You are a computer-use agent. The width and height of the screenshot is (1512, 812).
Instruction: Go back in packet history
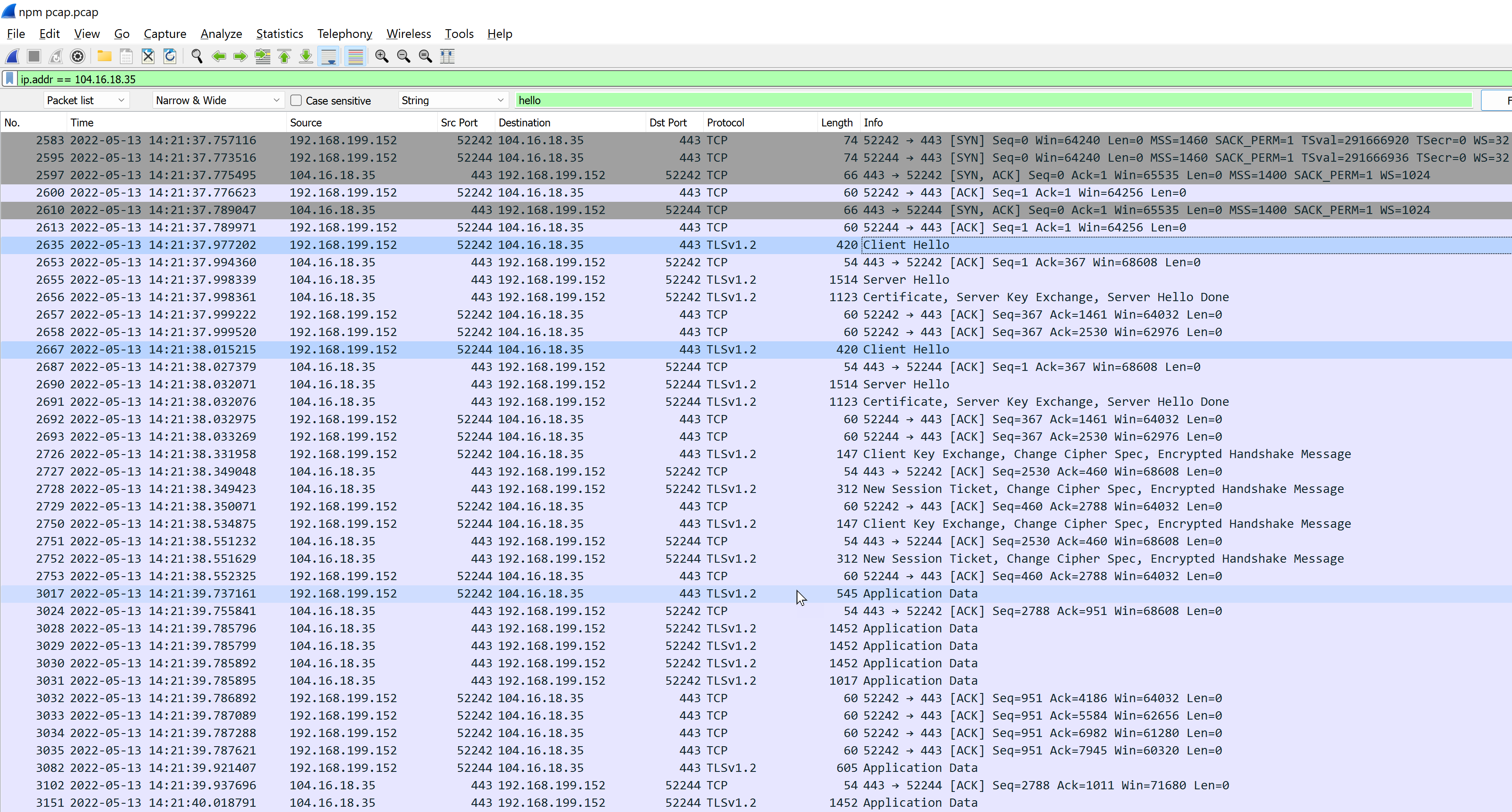tap(218, 56)
